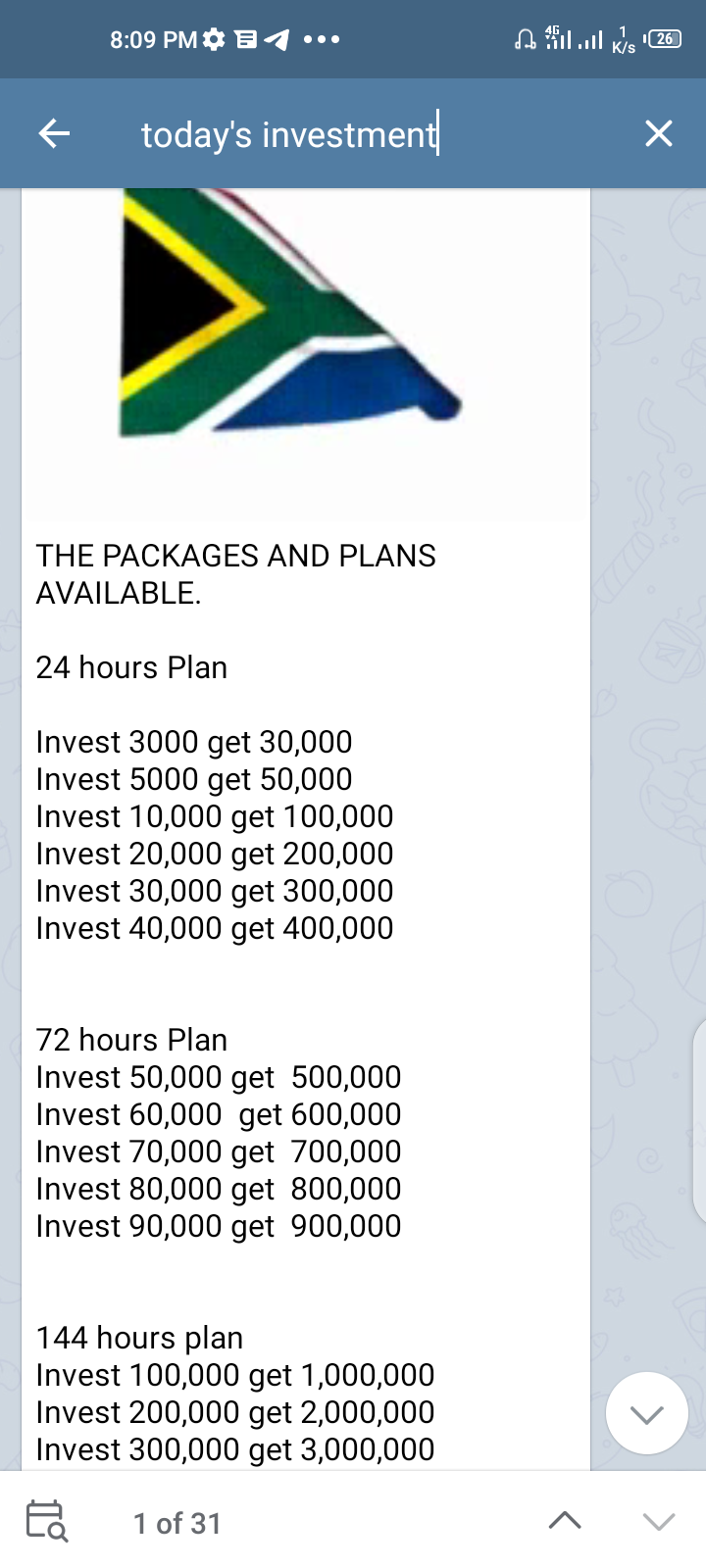The width and height of the screenshot is (706, 1568).
Task: Tap the "1 of 31" results counter
Action: (177, 1523)
